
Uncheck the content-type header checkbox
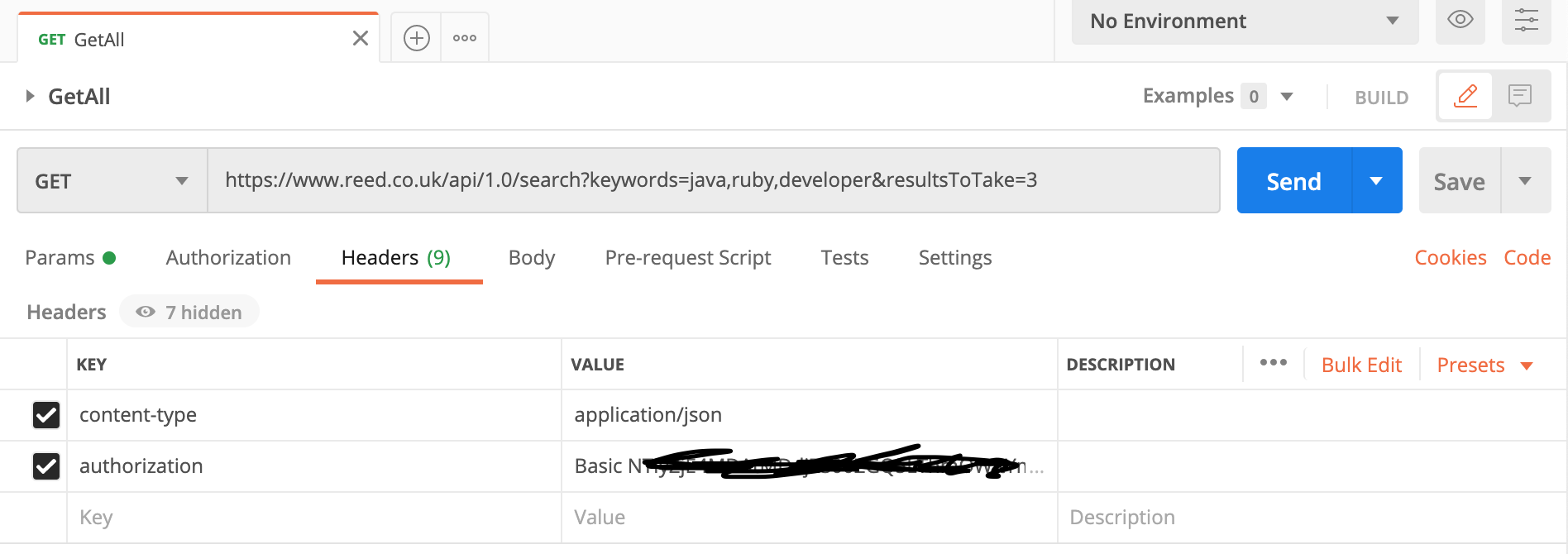(x=46, y=415)
